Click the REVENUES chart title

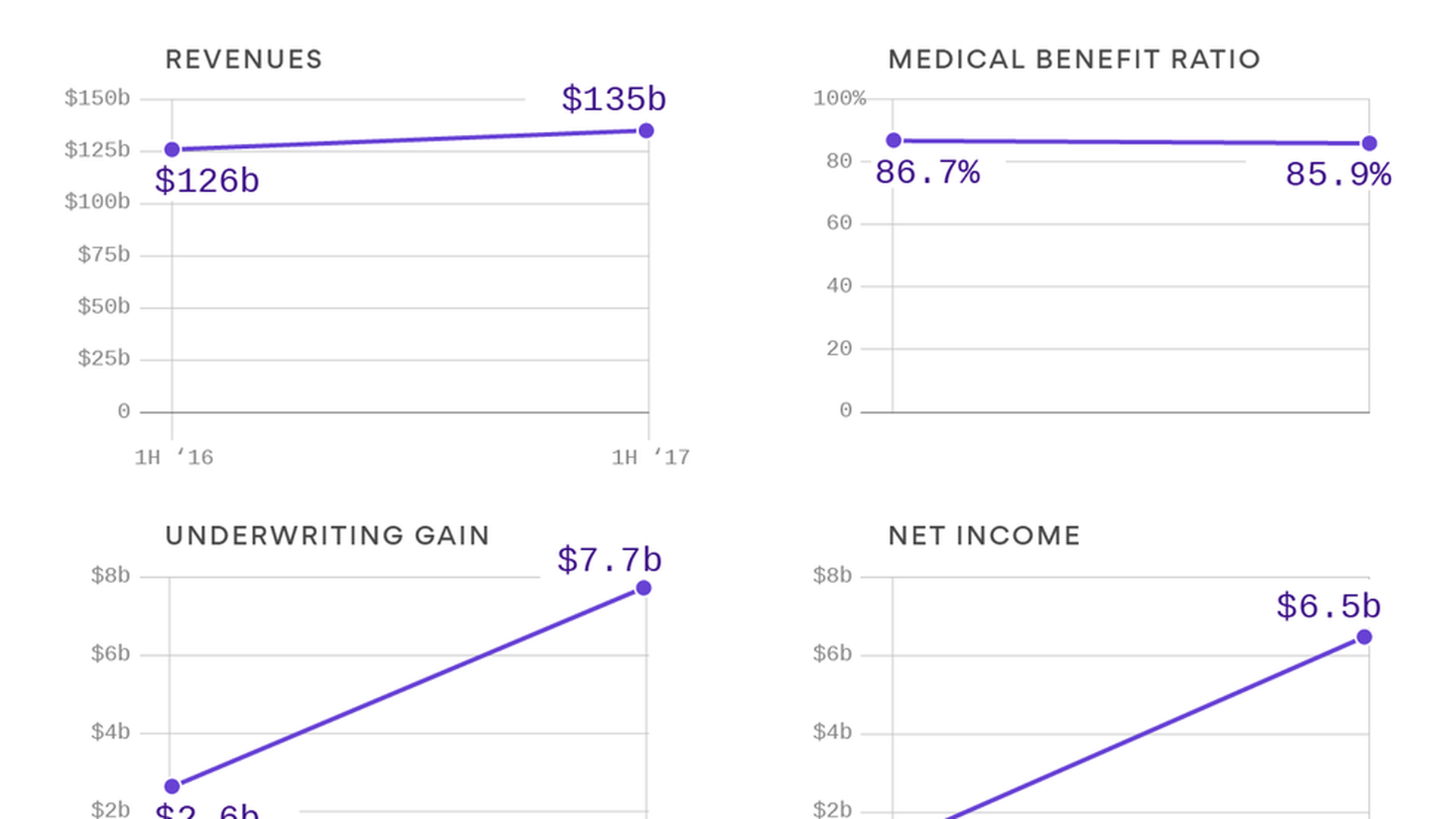243,60
